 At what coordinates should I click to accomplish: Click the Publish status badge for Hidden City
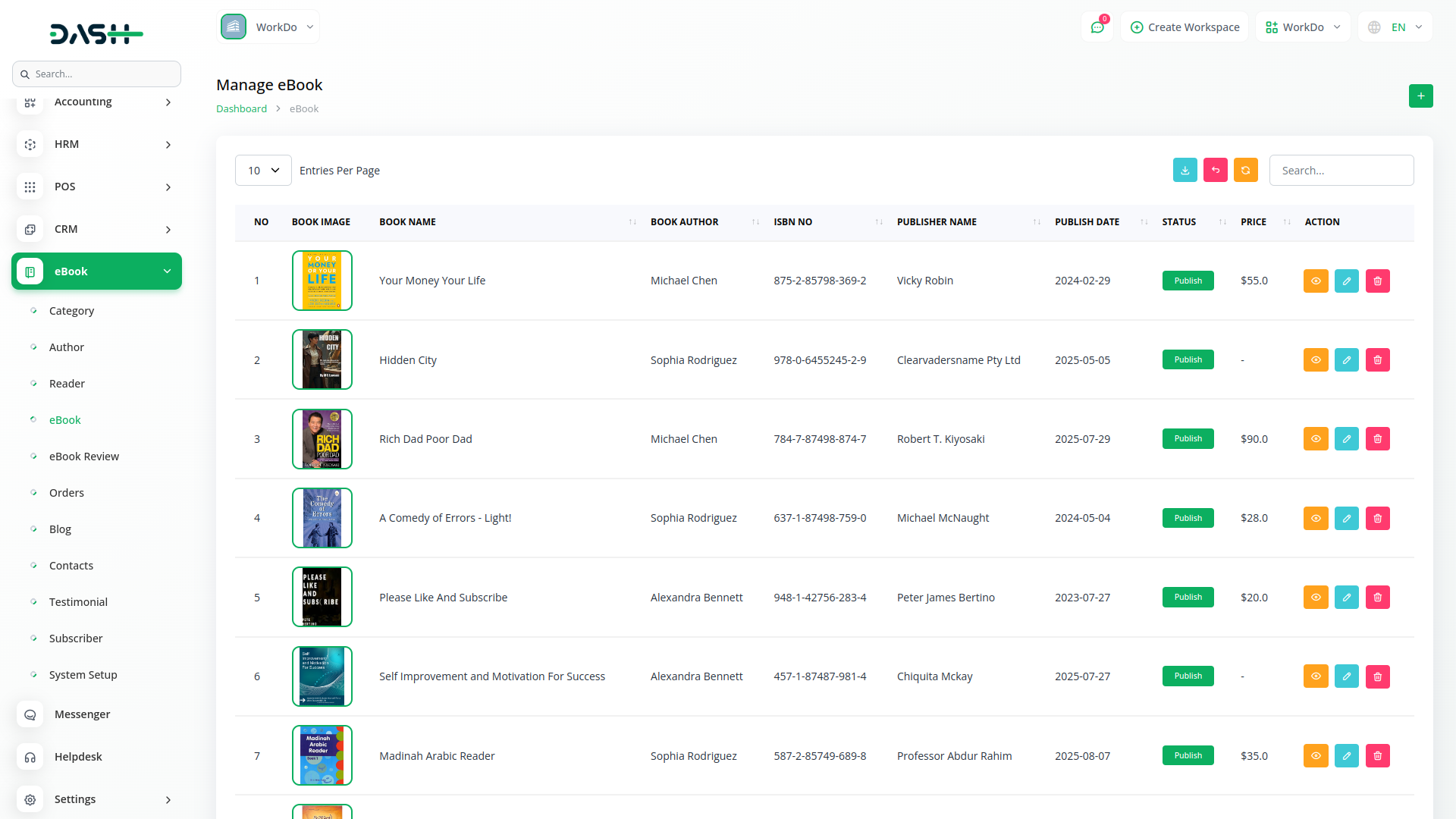pos(1188,360)
